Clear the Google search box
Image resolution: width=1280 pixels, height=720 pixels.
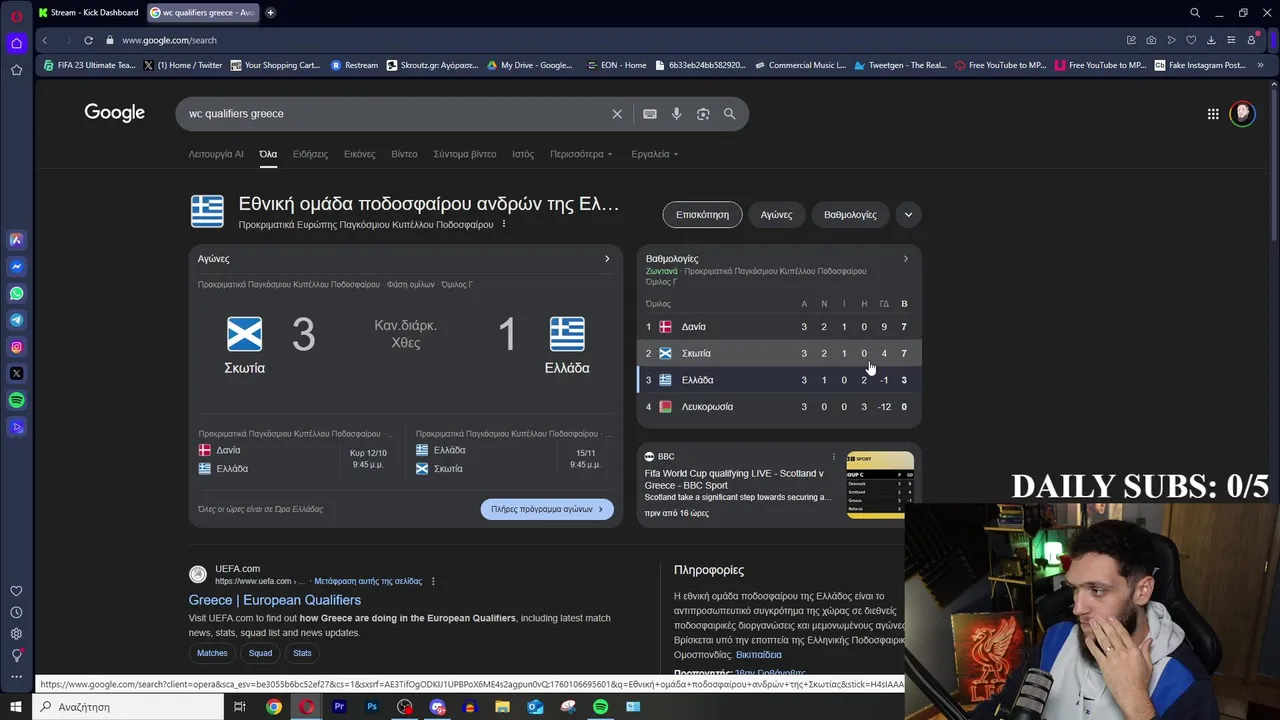coord(617,114)
